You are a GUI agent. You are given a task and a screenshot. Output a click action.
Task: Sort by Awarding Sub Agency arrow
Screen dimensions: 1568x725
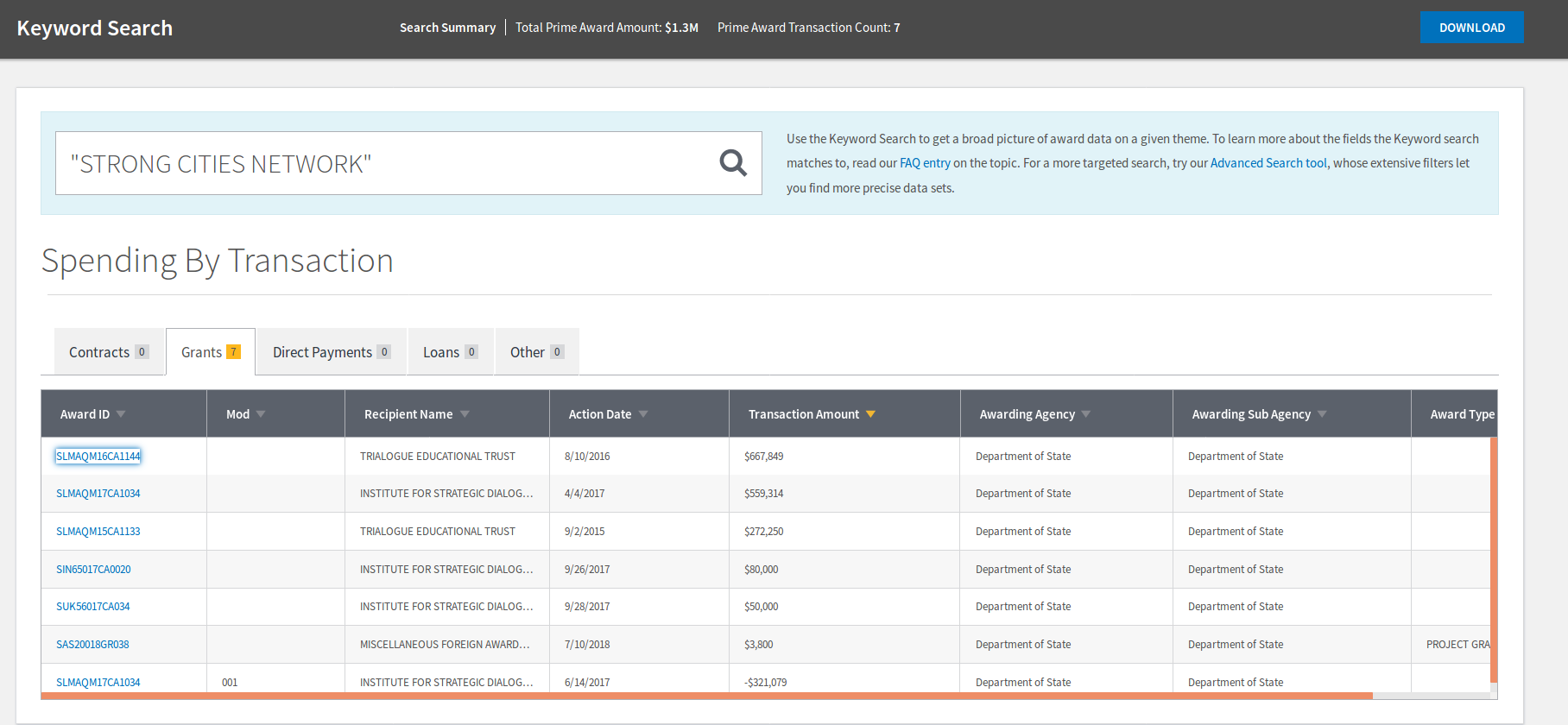point(1322,414)
